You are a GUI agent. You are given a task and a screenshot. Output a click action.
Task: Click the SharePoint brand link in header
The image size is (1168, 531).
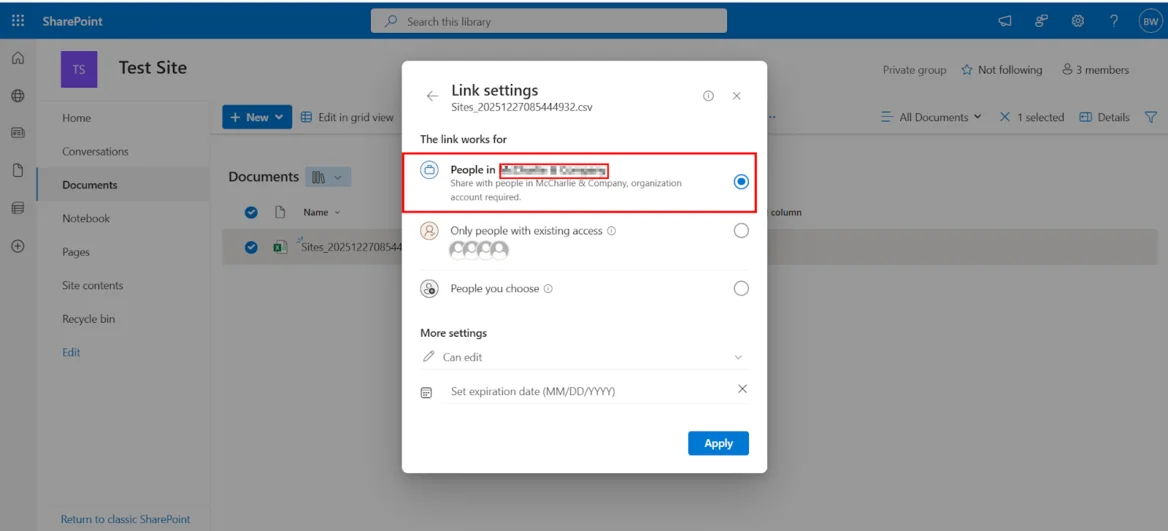[72, 22]
